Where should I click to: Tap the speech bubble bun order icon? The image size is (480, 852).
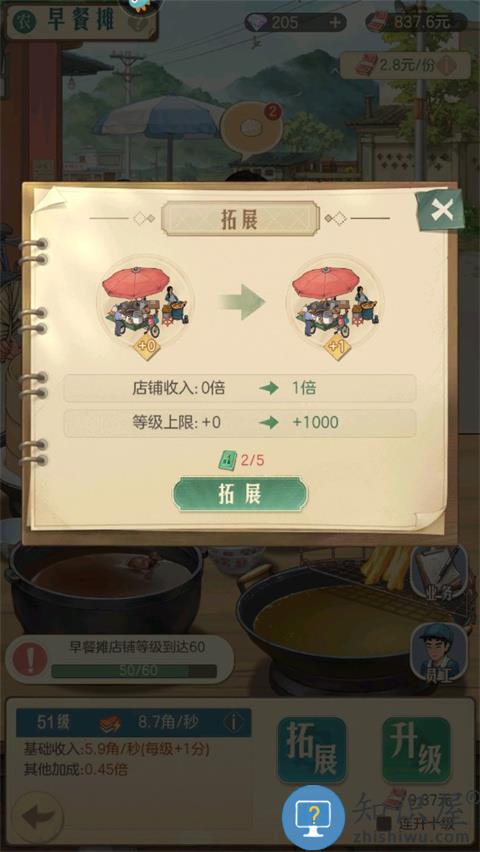[251, 129]
